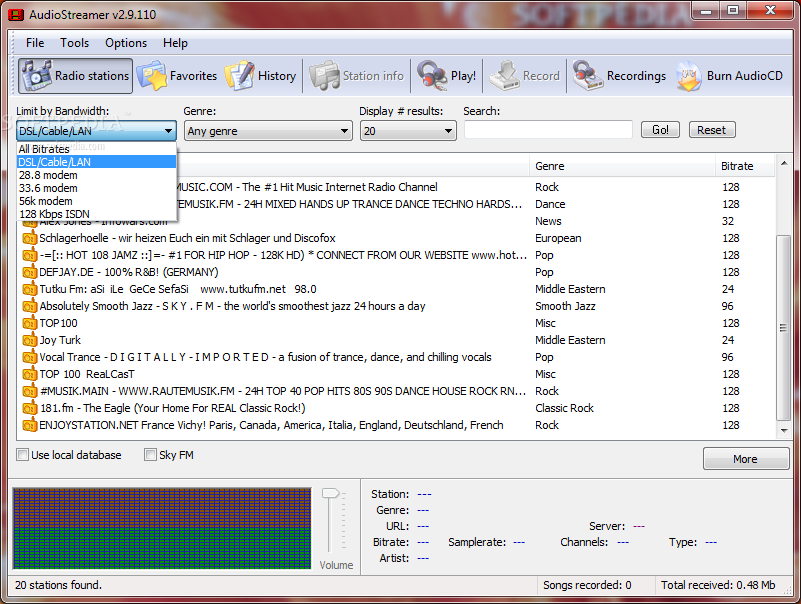Screen dimensions: 801x604
Task: Click the Go! search button
Action: click(660, 130)
